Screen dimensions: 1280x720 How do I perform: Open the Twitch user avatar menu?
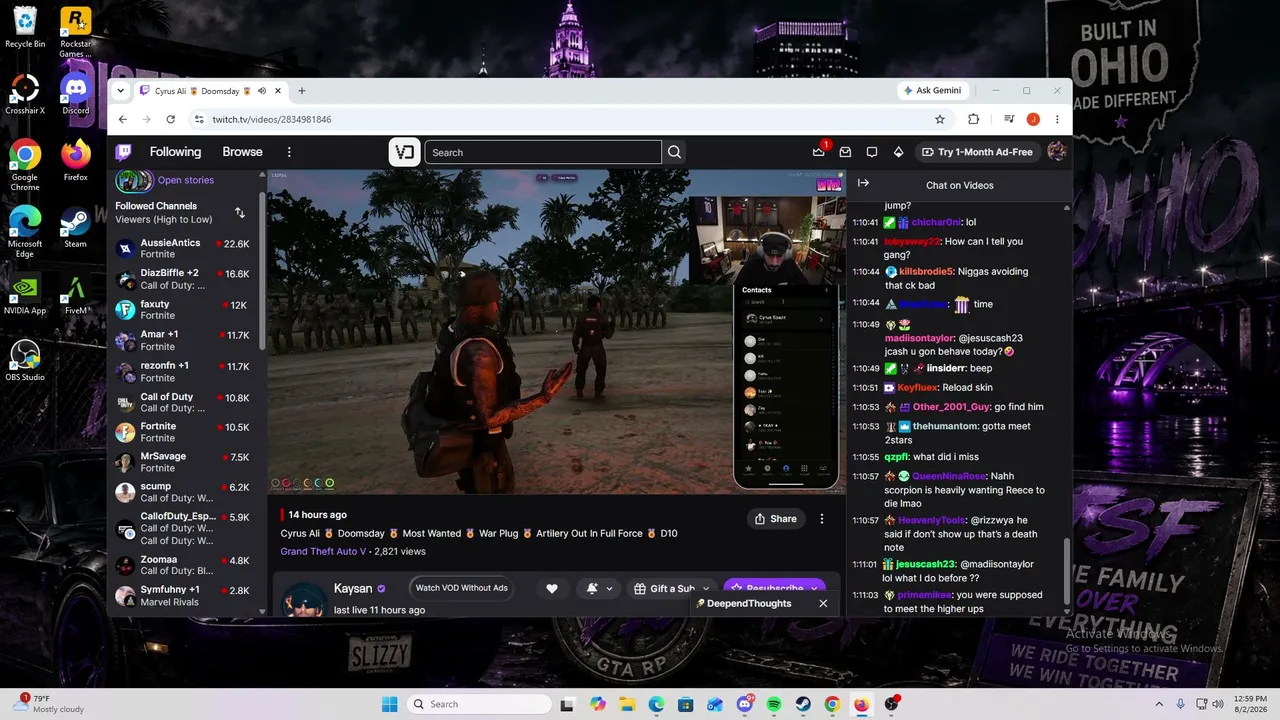1056,152
